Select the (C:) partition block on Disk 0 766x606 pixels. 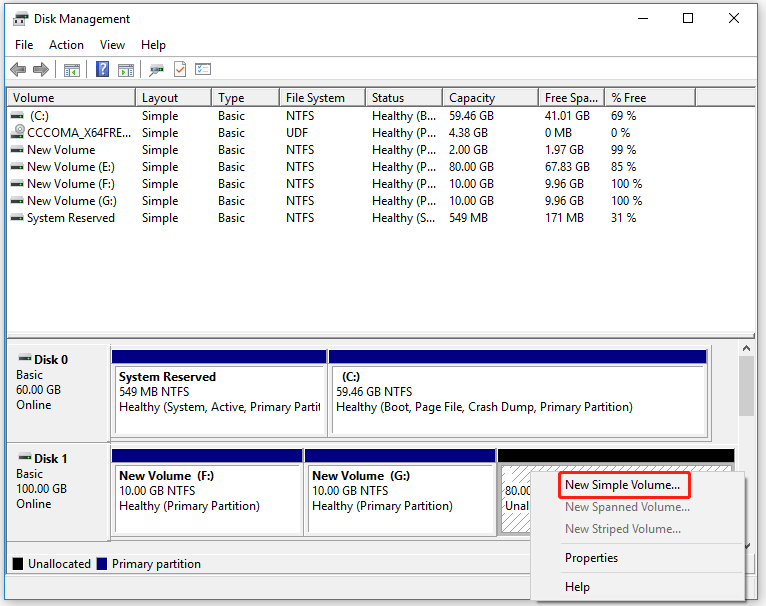tap(518, 392)
